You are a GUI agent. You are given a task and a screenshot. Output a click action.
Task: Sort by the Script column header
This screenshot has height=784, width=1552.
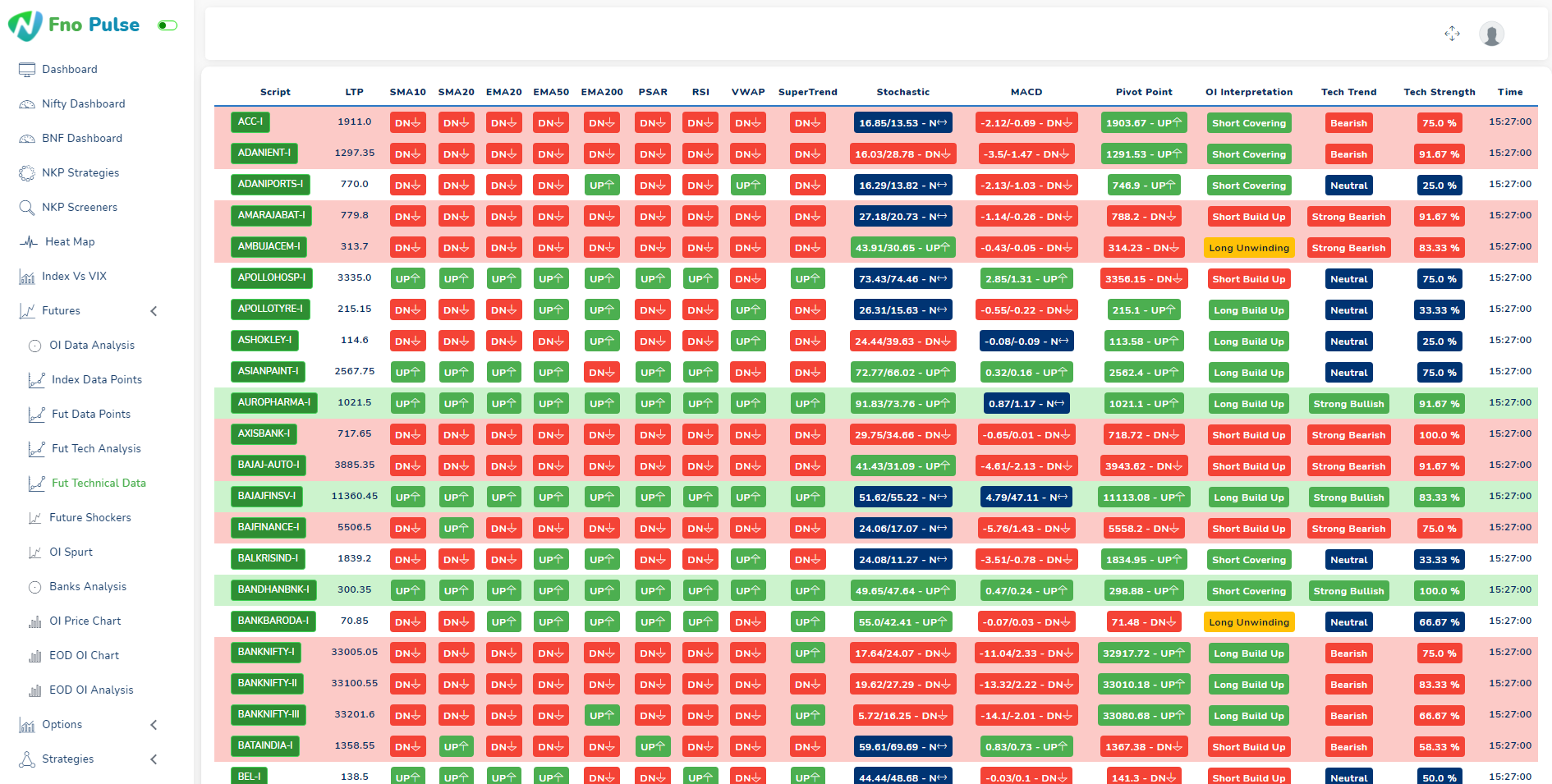coord(275,92)
